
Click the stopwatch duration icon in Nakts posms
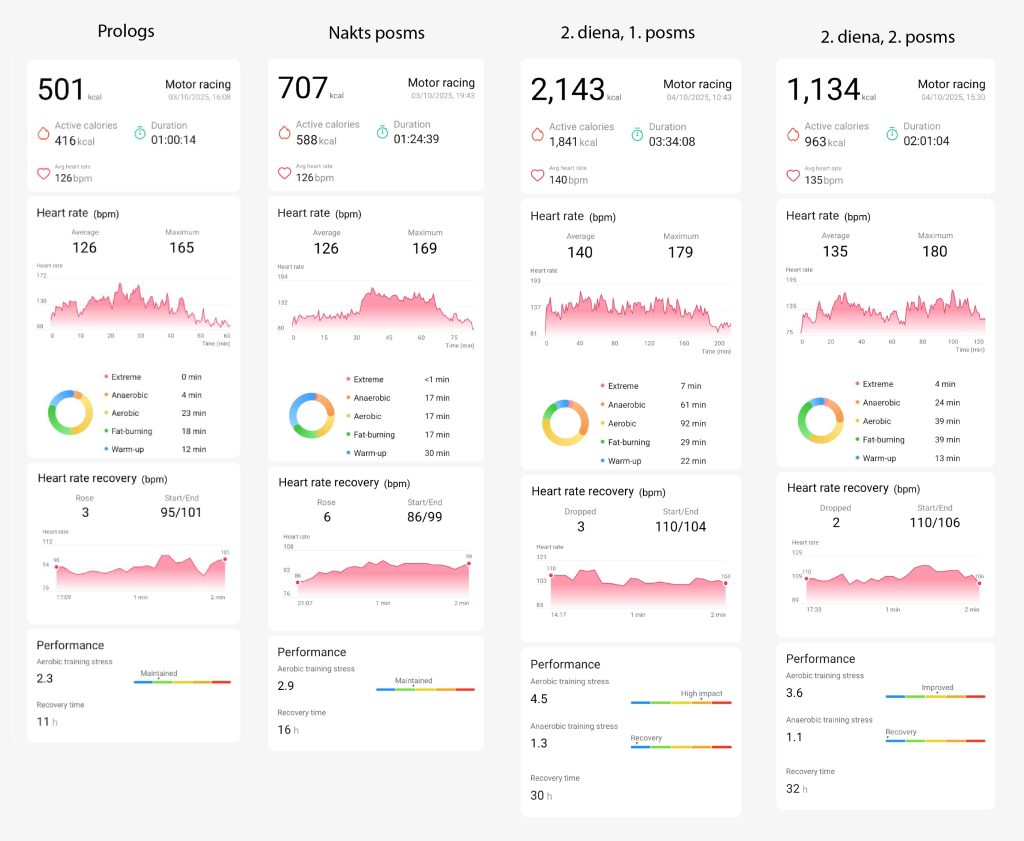[x=383, y=132]
